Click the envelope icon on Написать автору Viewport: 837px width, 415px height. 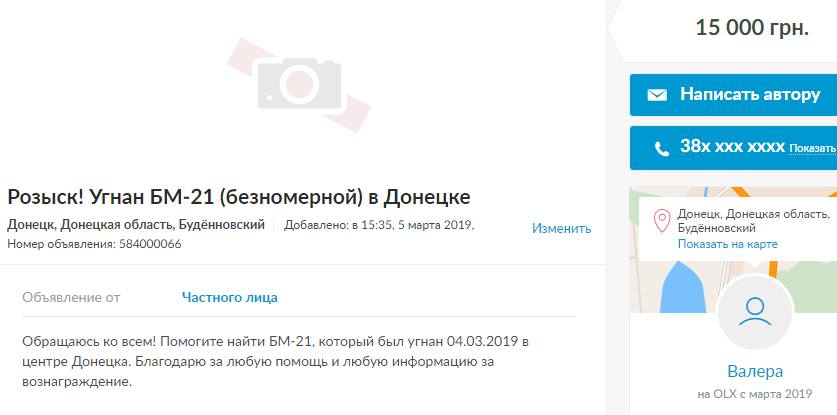657,95
